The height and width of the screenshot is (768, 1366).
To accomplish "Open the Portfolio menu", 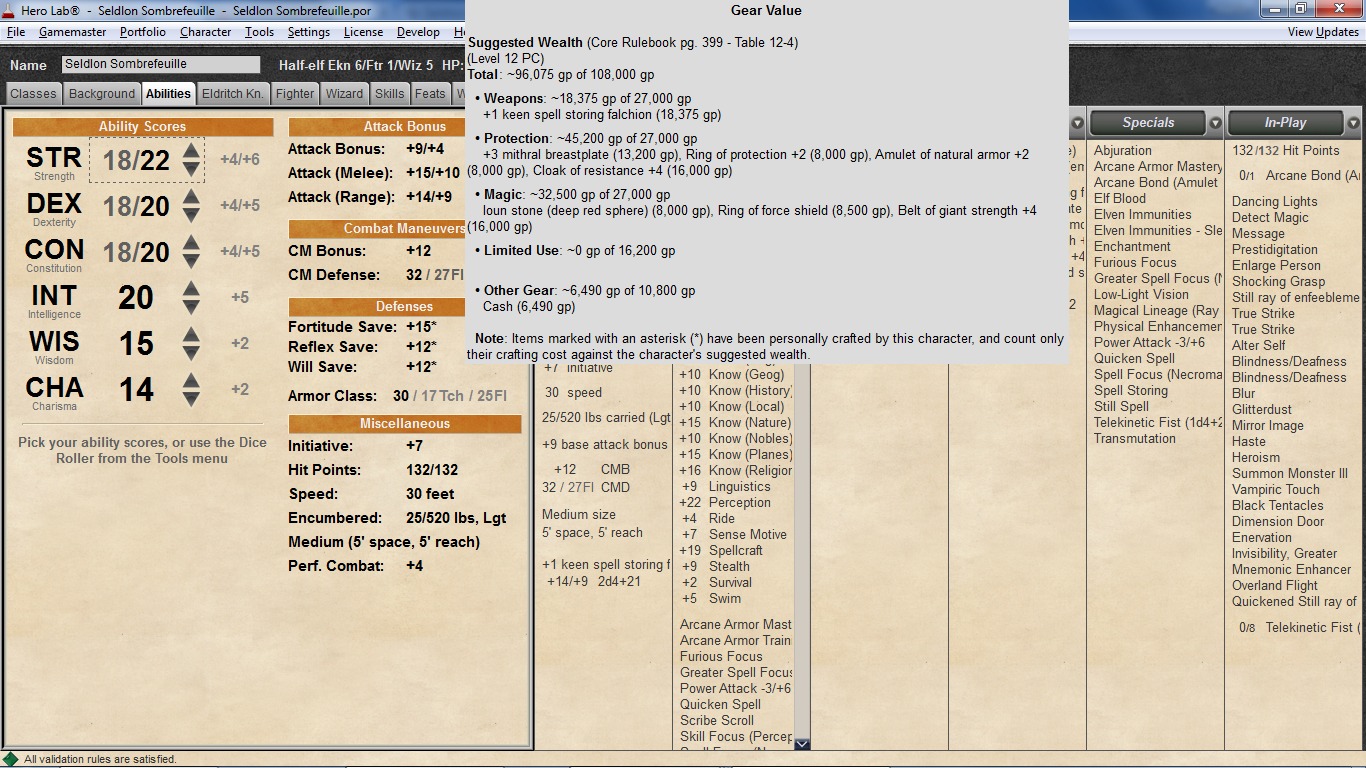I will [x=143, y=32].
